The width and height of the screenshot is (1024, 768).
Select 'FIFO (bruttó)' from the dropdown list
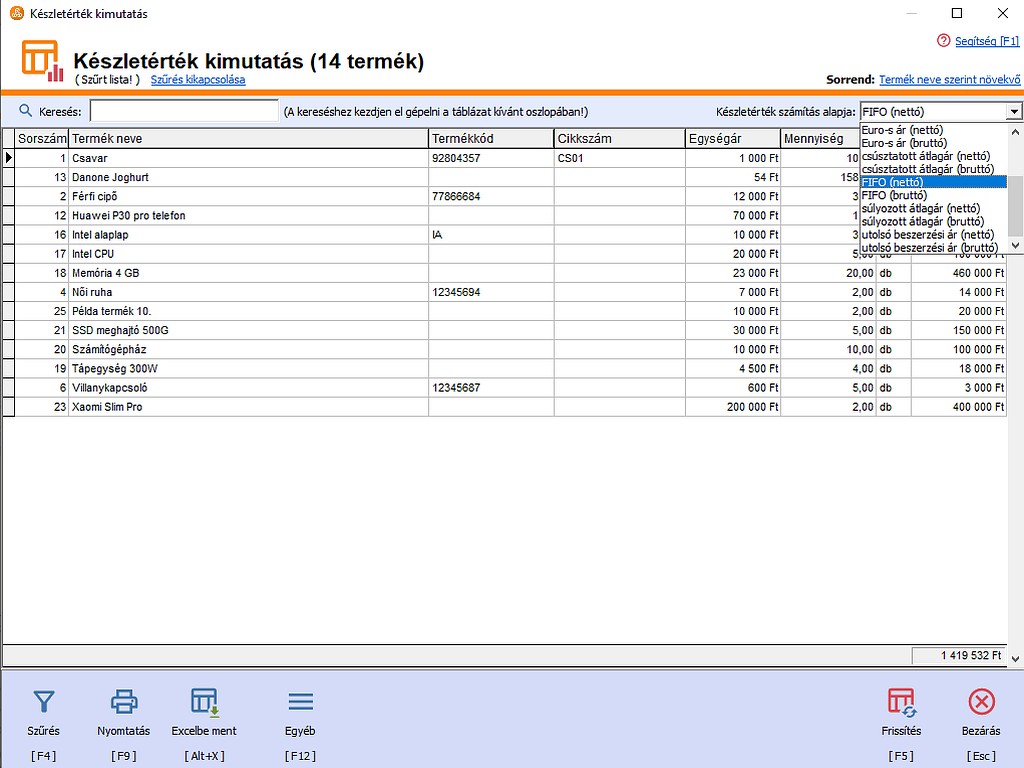(894, 195)
